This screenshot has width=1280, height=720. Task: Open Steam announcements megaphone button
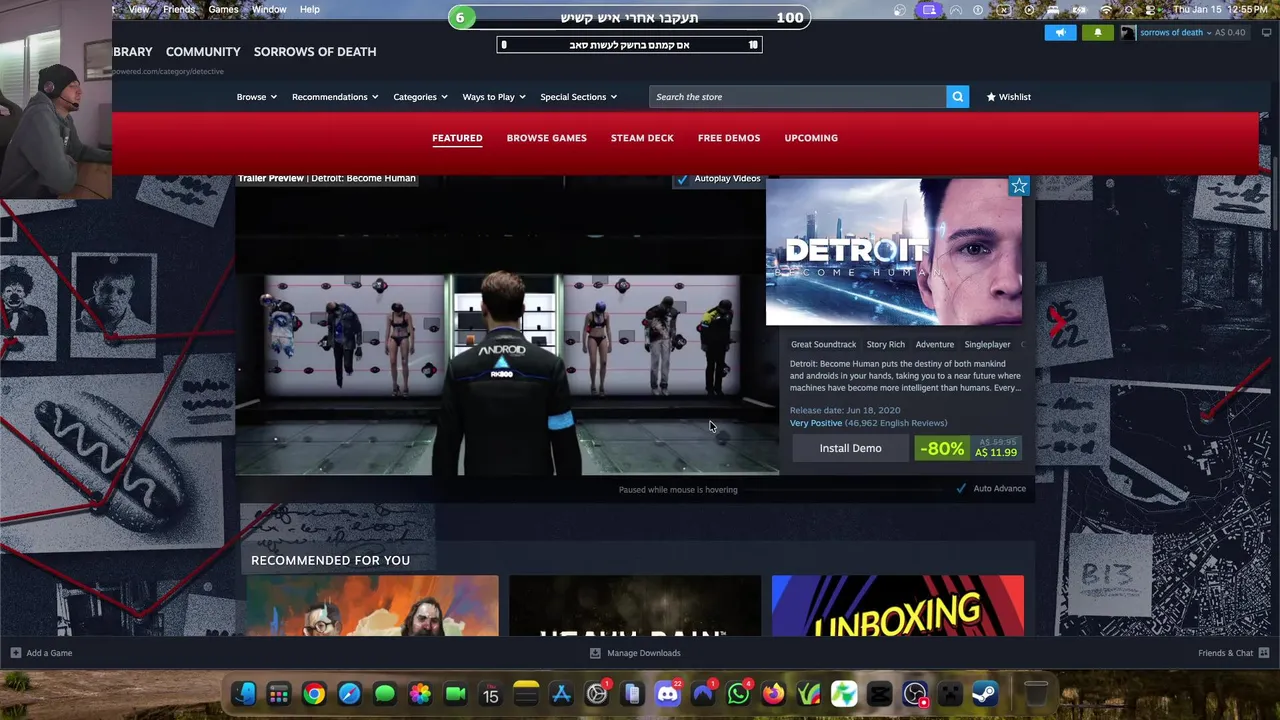click(1060, 32)
